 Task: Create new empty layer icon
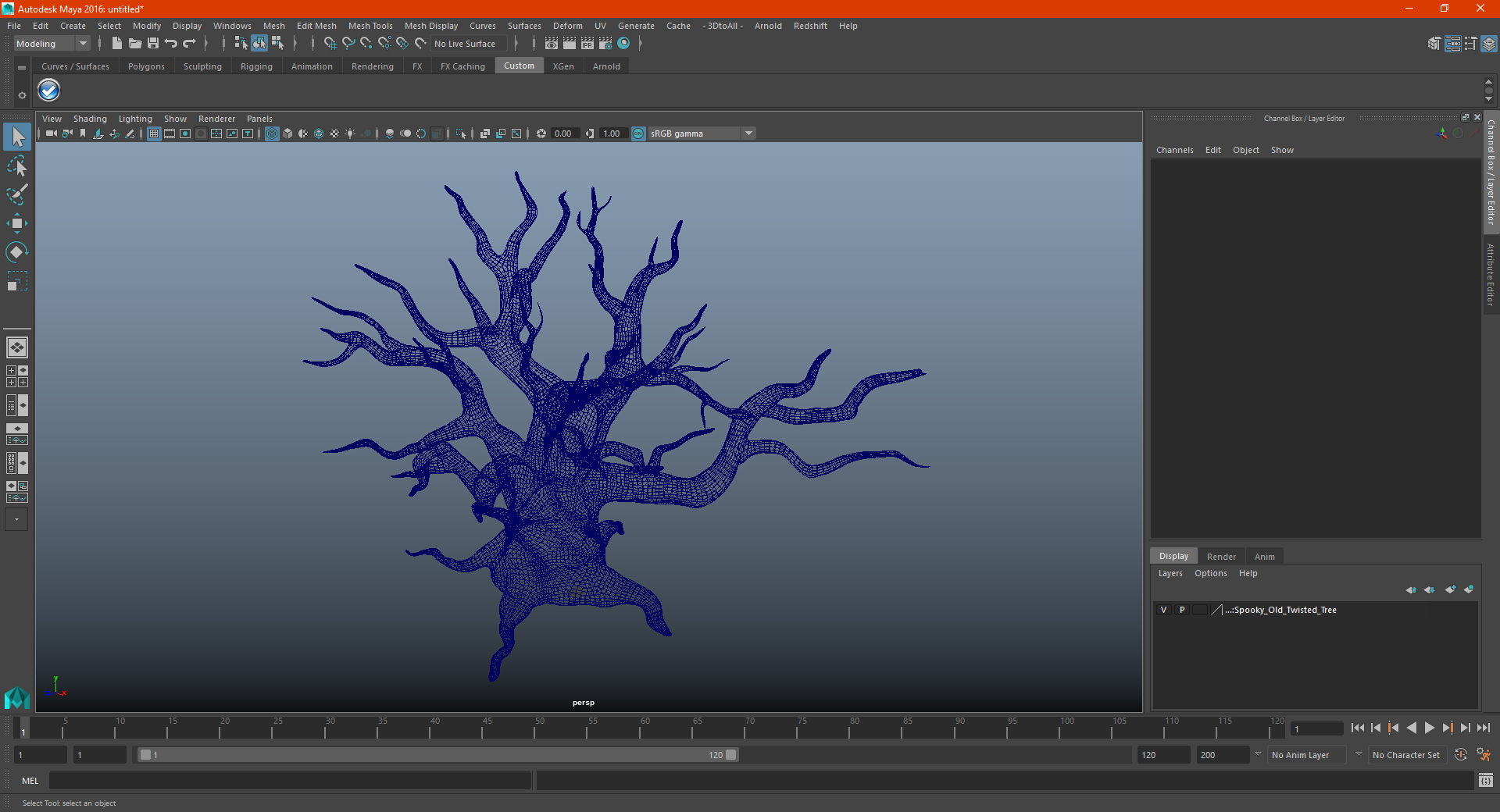pos(1451,589)
